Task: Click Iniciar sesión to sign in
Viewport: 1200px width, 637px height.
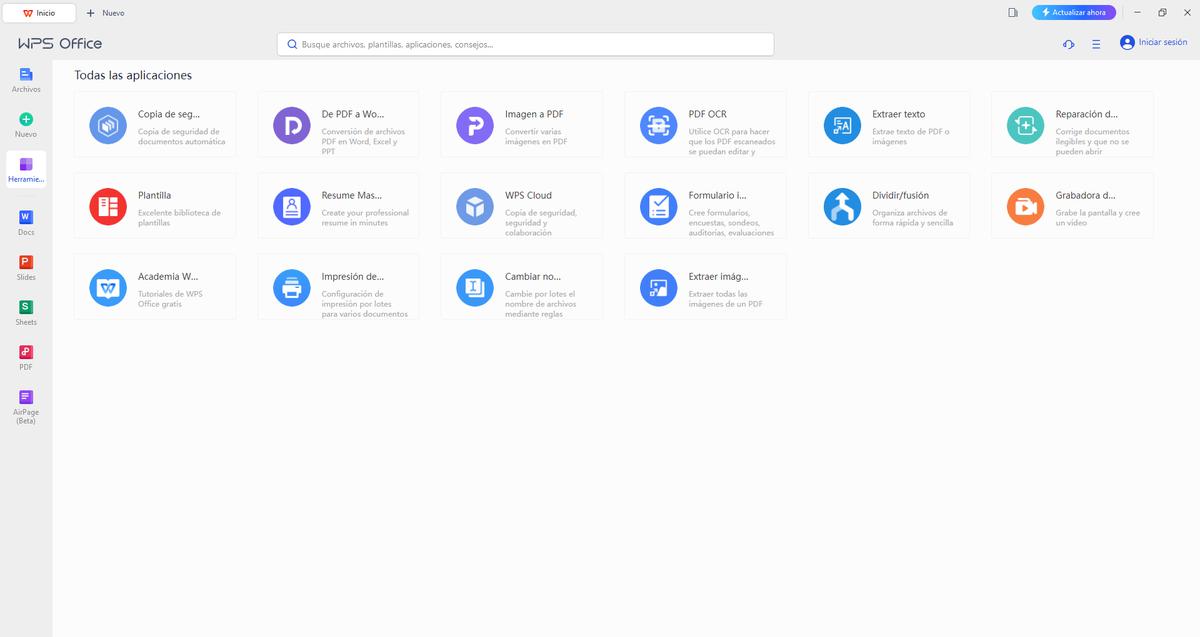Action: (x=1154, y=43)
